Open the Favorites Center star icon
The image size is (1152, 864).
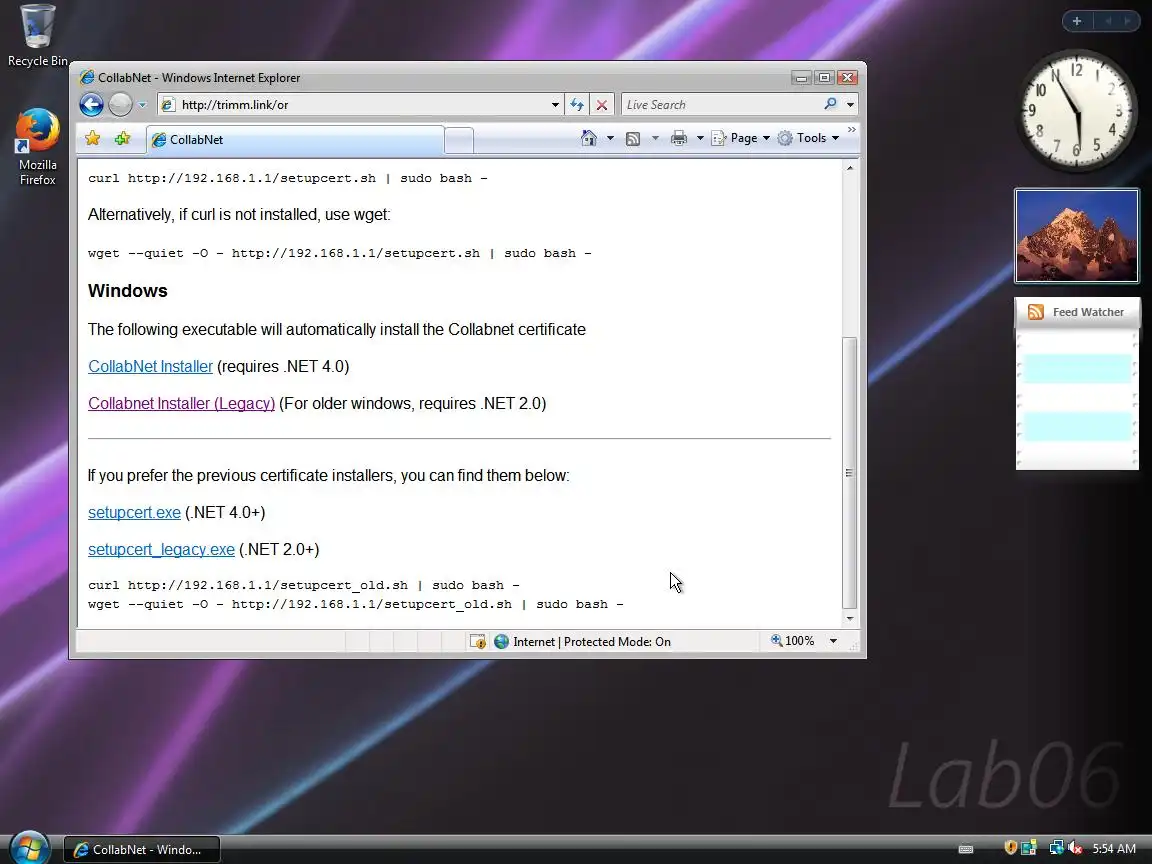click(93, 138)
